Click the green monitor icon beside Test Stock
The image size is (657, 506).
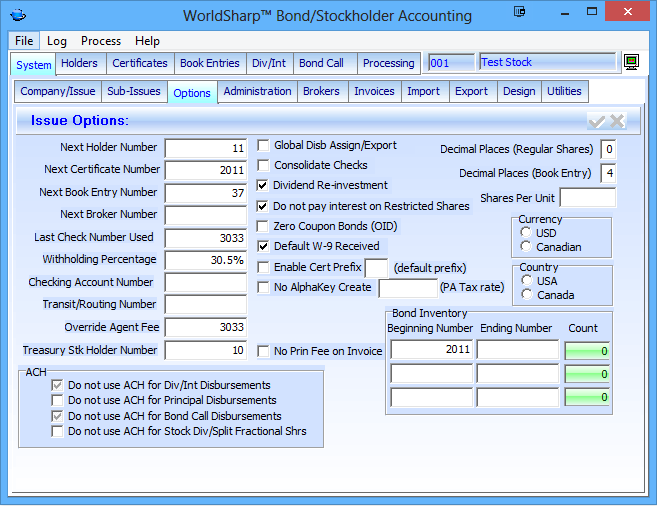631,62
